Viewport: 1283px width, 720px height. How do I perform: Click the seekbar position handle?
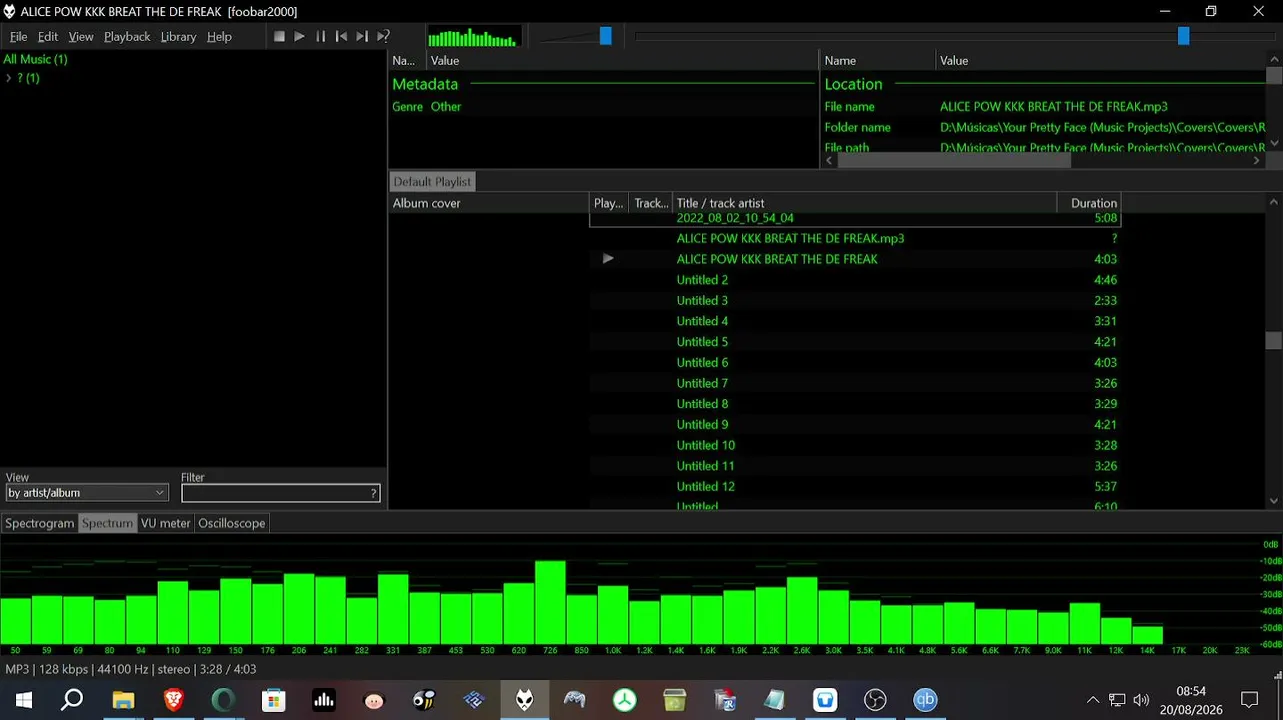pyautogui.click(x=1183, y=36)
